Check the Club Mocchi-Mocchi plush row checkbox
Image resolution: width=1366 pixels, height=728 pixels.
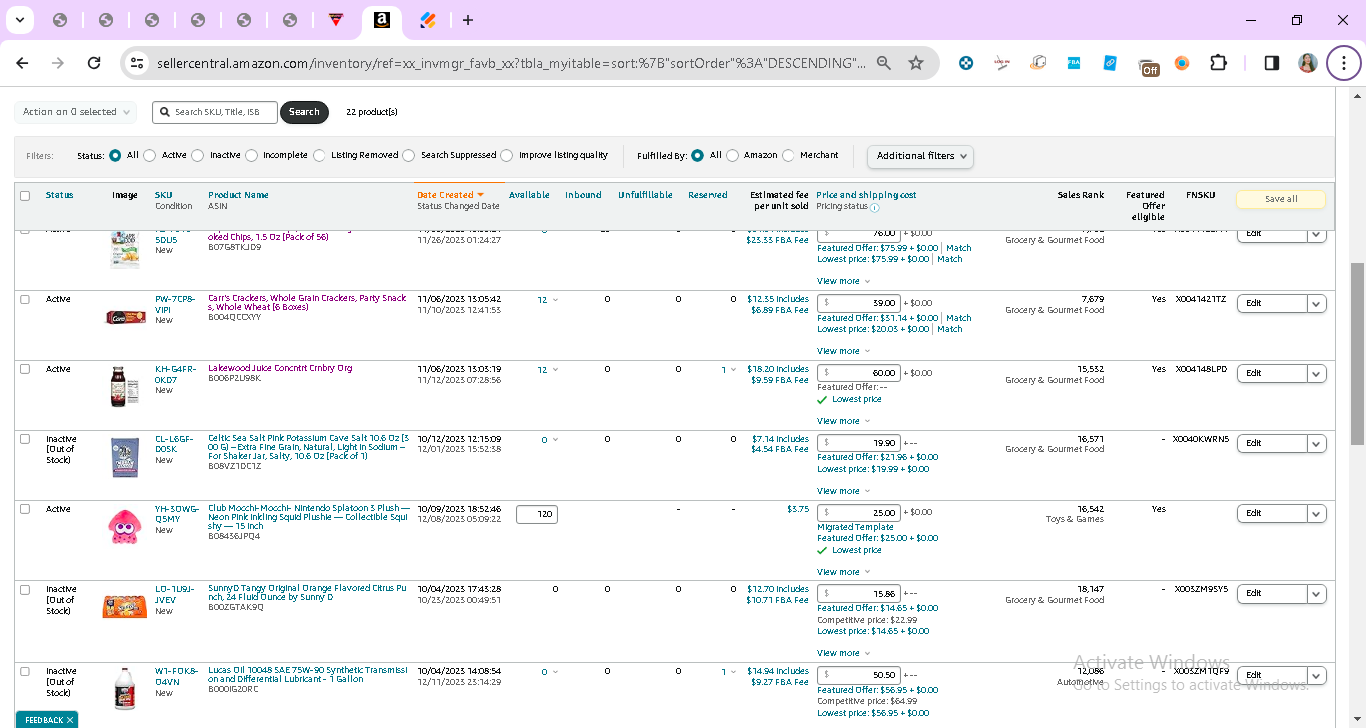(x=25, y=509)
